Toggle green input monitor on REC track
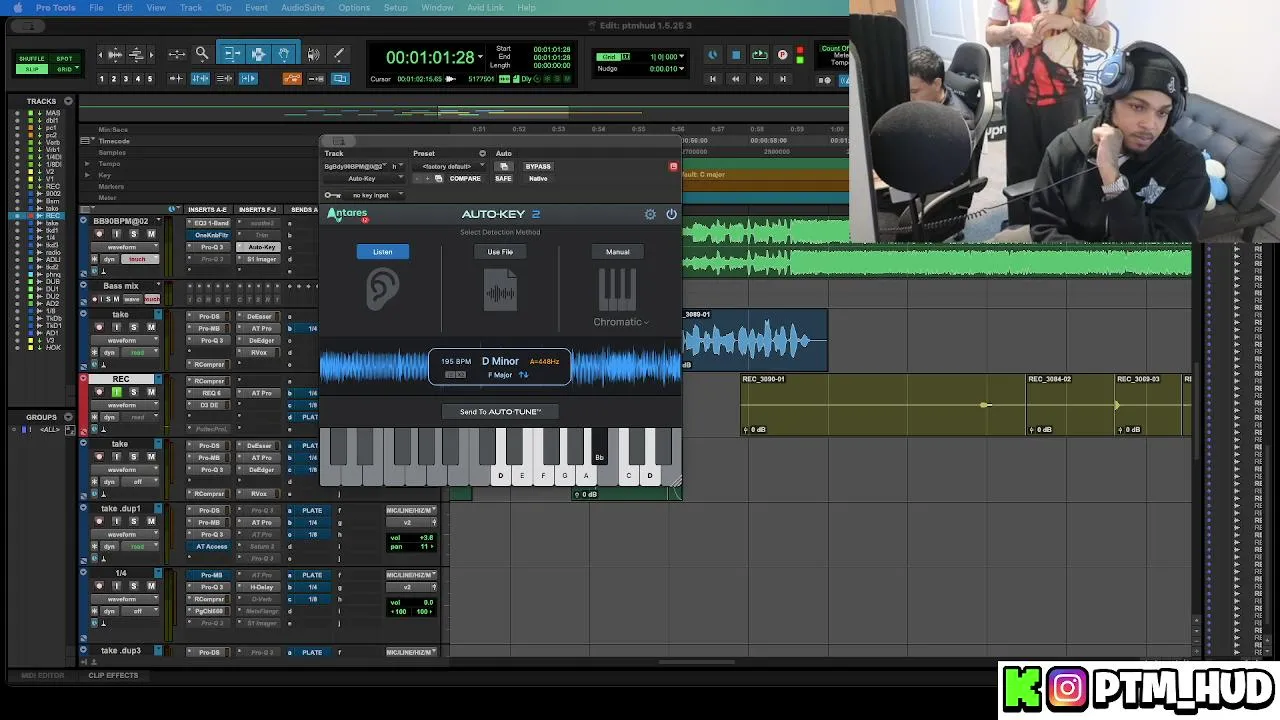 116,392
